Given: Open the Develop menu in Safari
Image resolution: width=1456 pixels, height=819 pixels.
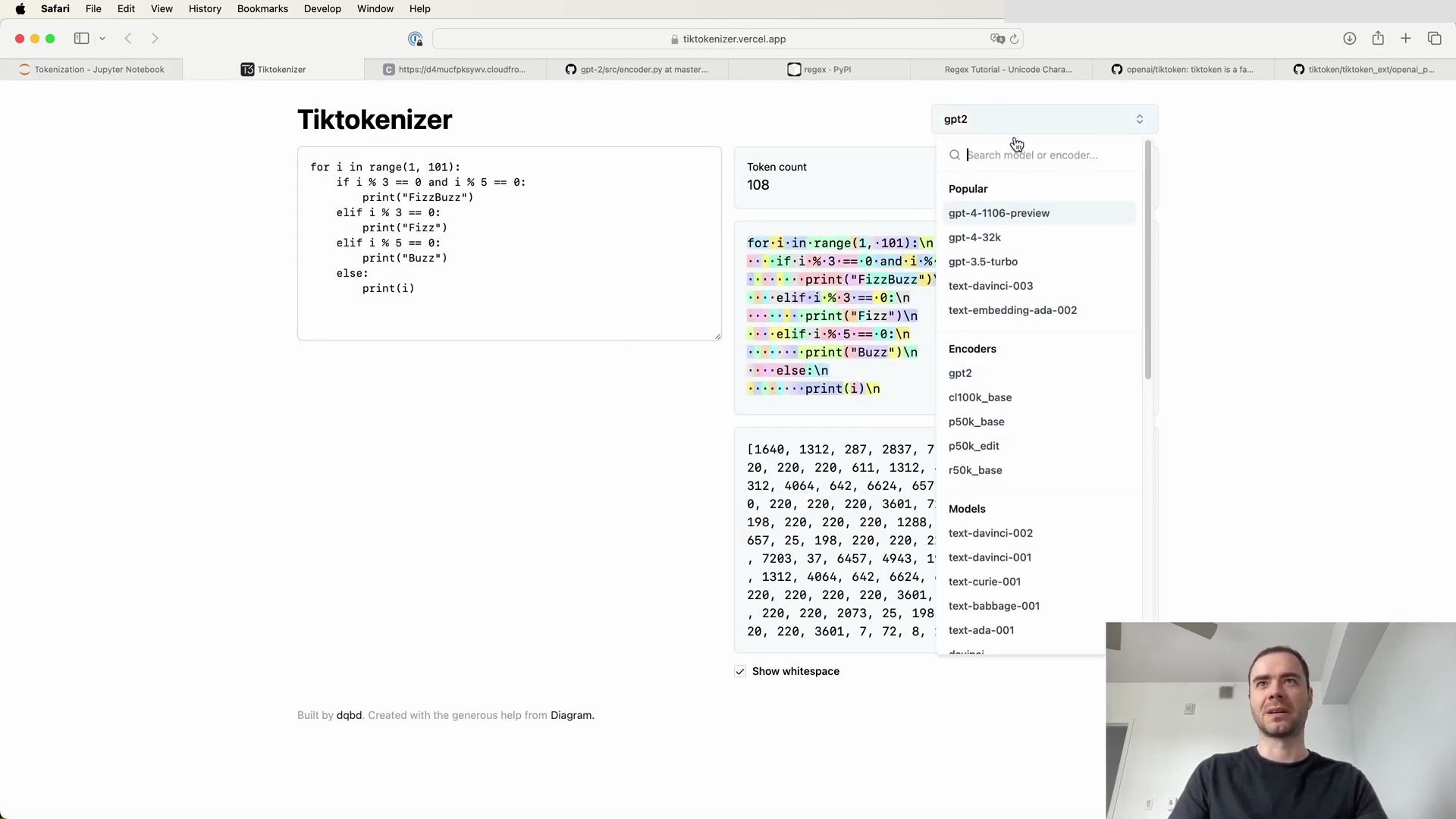Looking at the screenshot, I should (x=322, y=8).
